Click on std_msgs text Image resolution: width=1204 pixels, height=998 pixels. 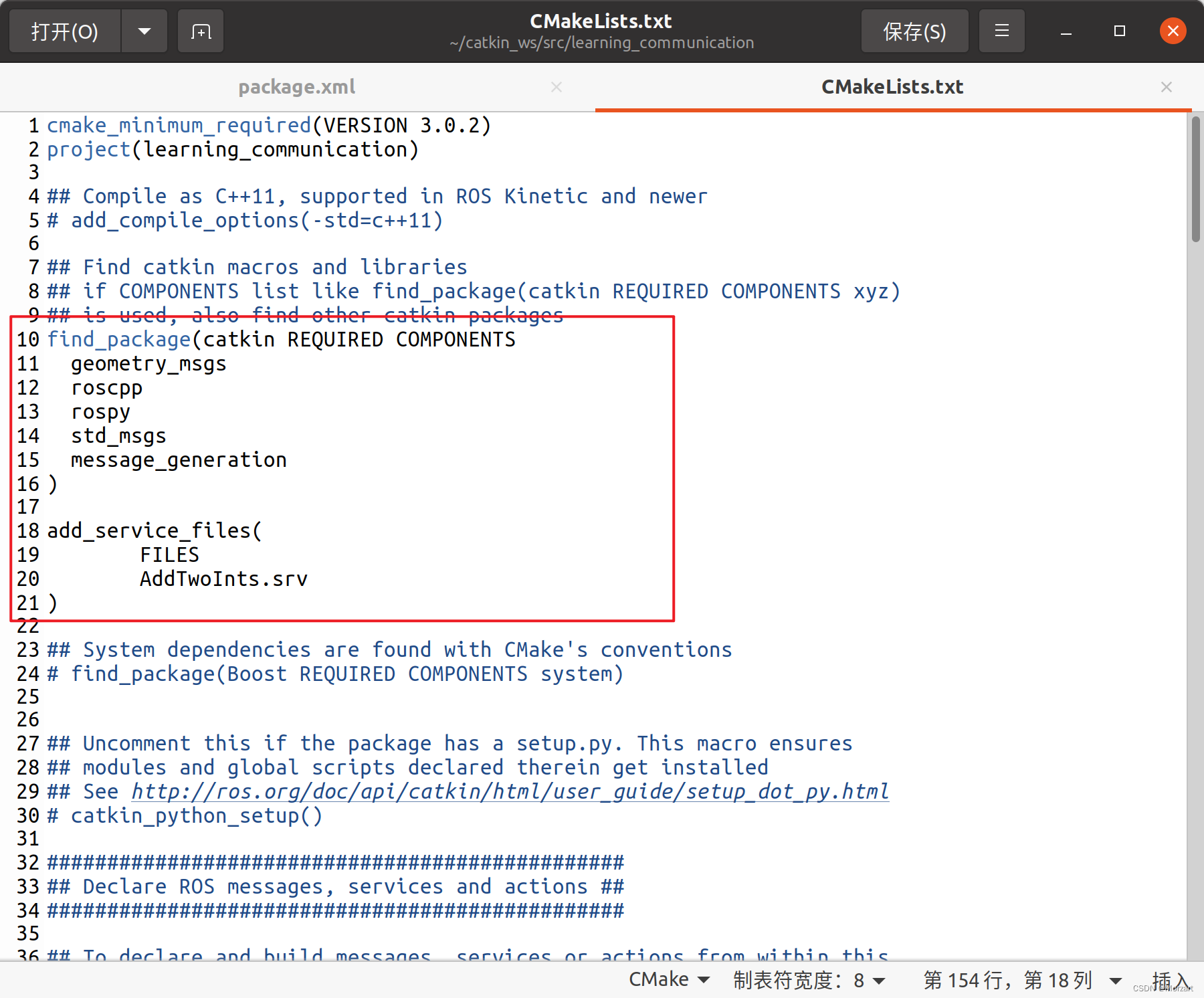118,436
